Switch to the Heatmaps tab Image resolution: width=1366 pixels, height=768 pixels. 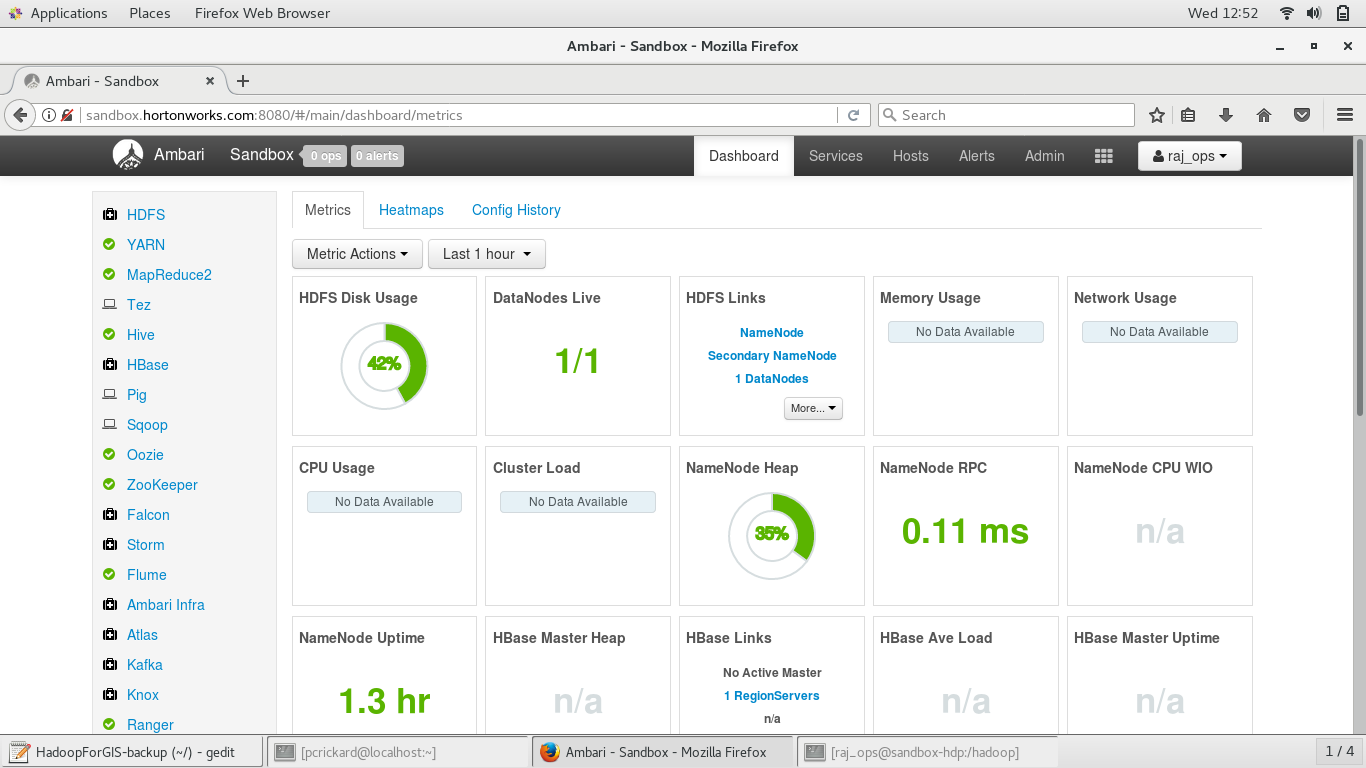411,210
